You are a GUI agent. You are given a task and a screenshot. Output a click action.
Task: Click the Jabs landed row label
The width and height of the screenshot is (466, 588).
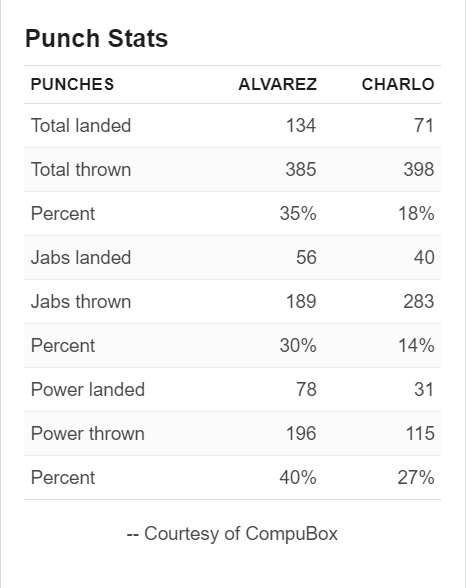[81, 258]
